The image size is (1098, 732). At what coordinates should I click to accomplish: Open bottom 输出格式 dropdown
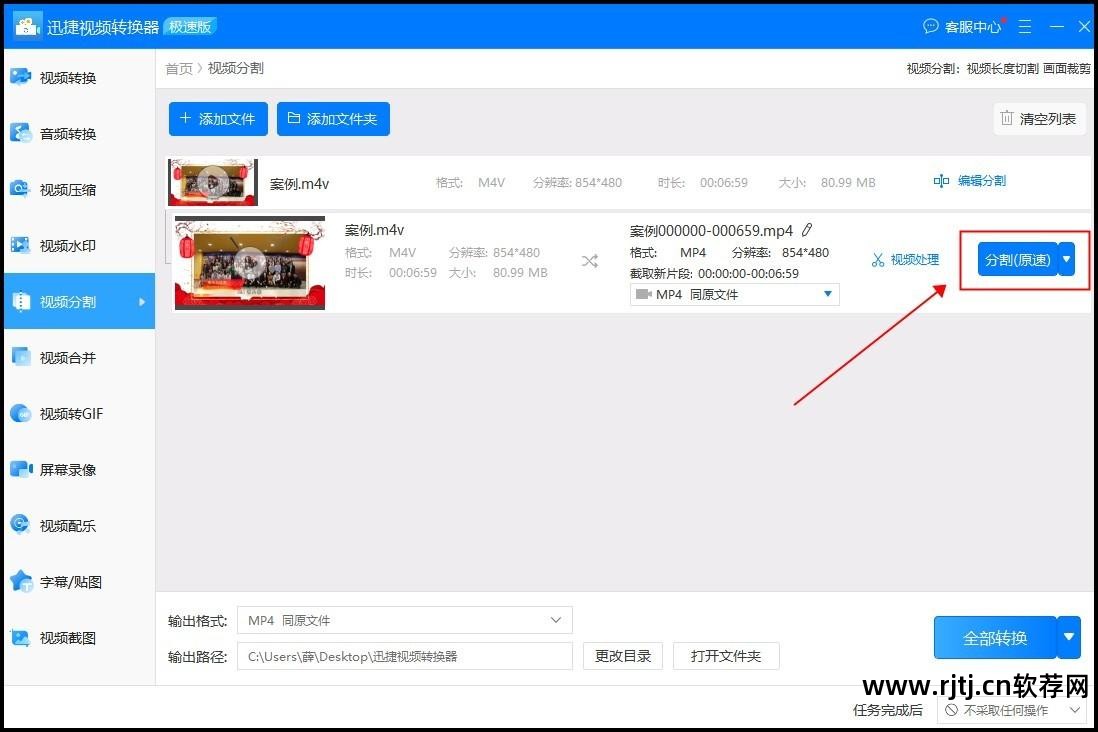tap(405, 620)
